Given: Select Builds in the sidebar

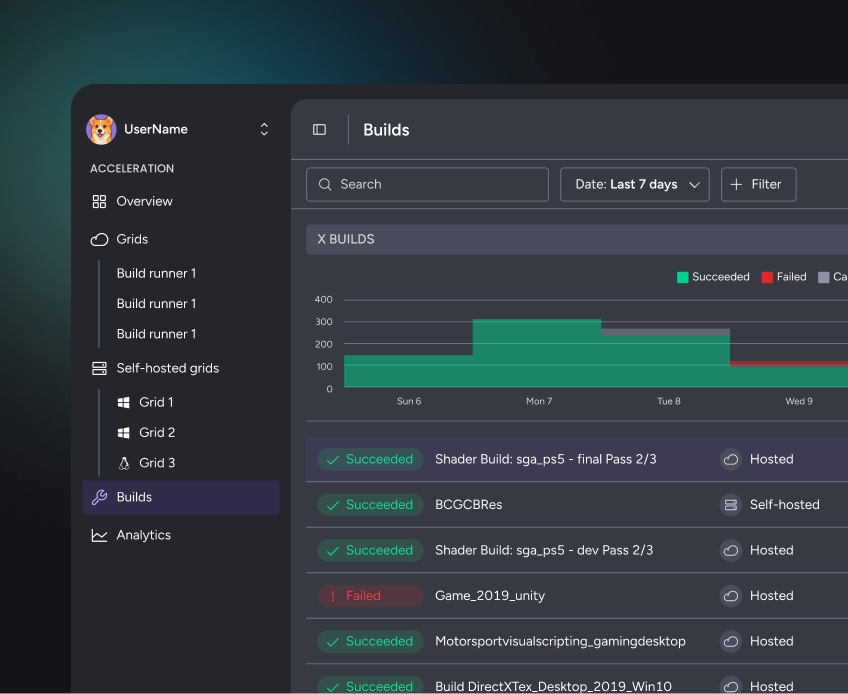Looking at the screenshot, I should 181,497.
